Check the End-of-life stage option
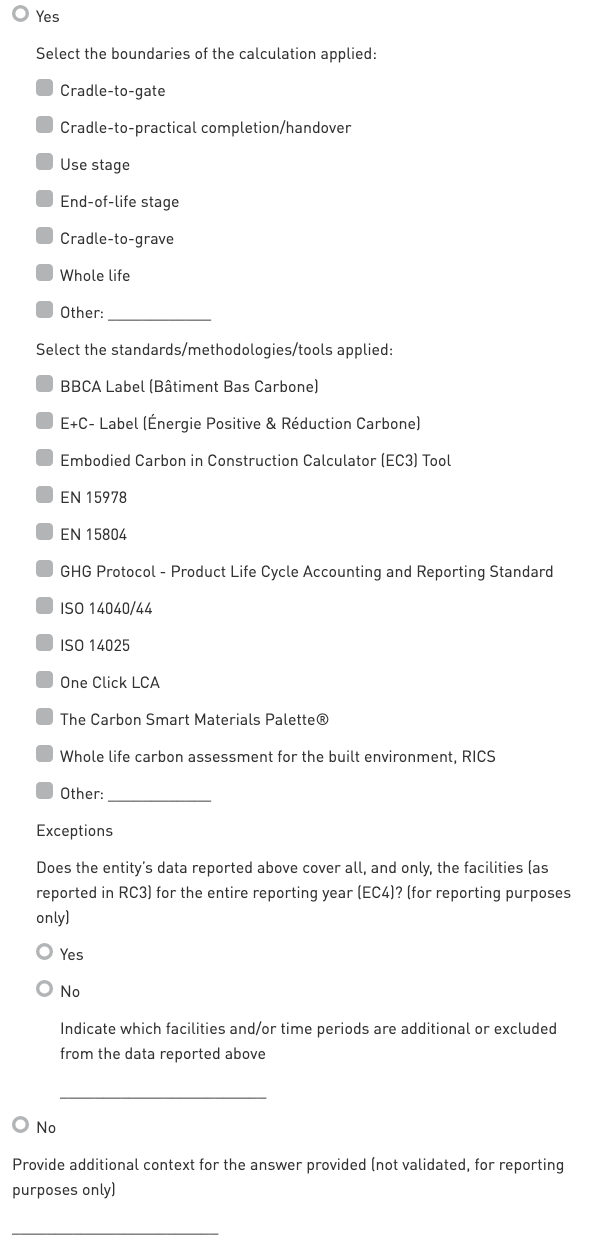 [x=44, y=200]
